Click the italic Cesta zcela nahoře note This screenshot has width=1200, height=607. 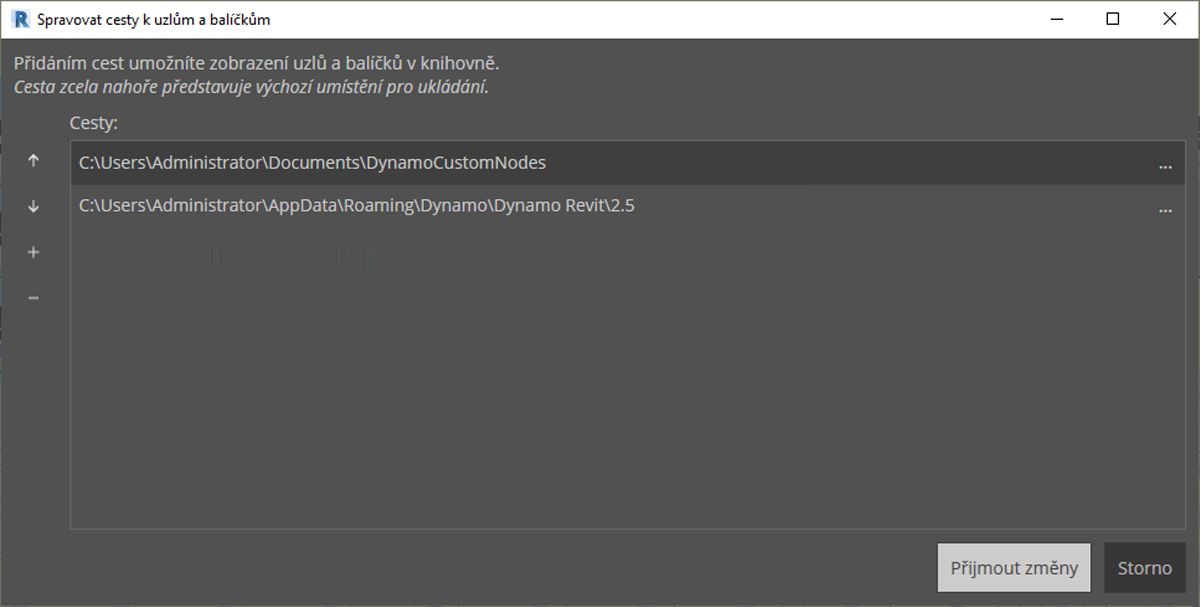(x=251, y=87)
